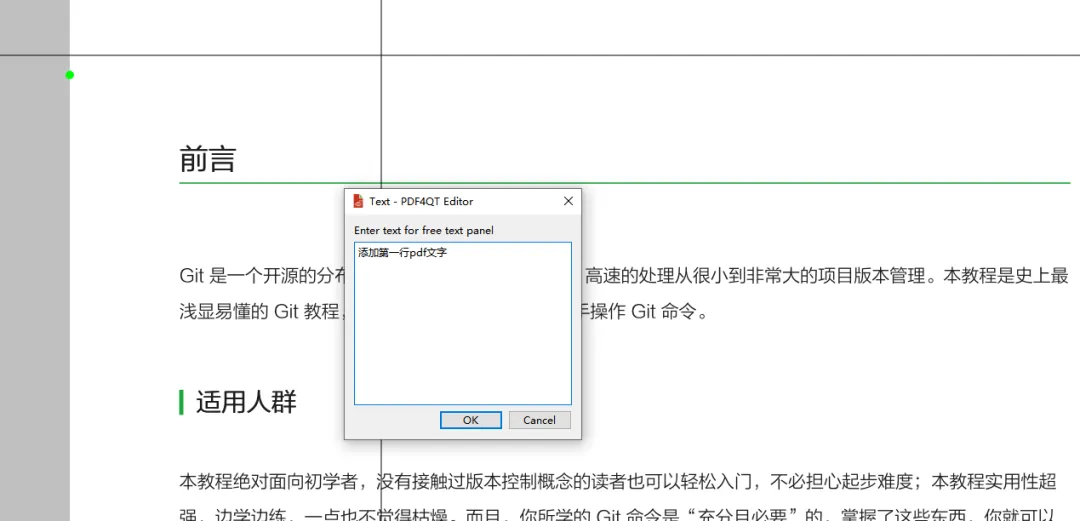Click the green divider line under 前言
Viewport: 1080px width, 521px height.
tap(625, 183)
